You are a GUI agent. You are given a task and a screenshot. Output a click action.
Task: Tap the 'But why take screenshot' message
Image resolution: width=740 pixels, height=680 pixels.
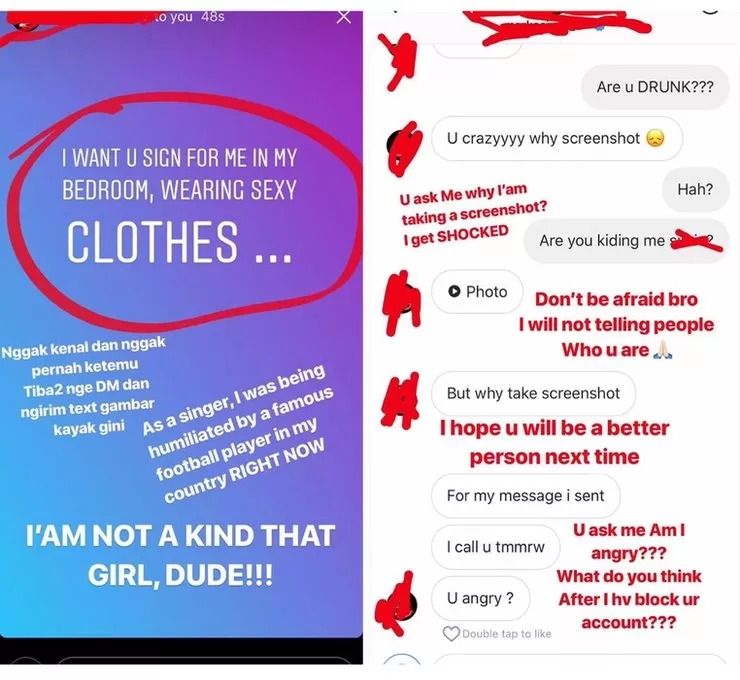[533, 393]
